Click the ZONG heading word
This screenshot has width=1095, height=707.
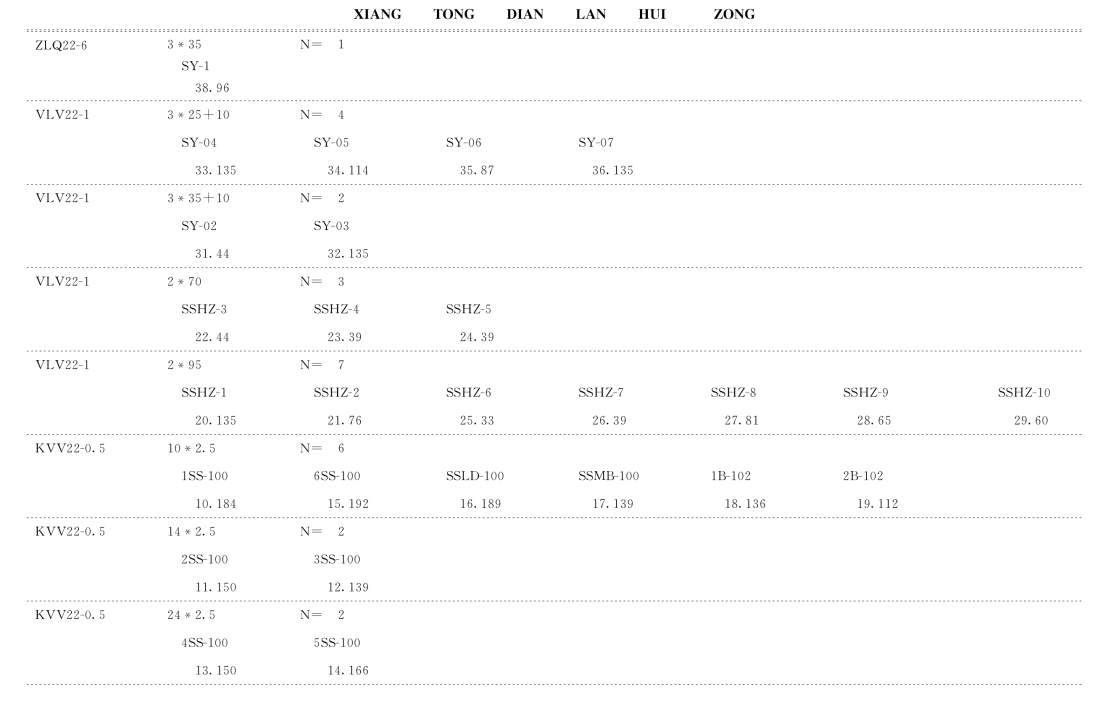tap(734, 14)
